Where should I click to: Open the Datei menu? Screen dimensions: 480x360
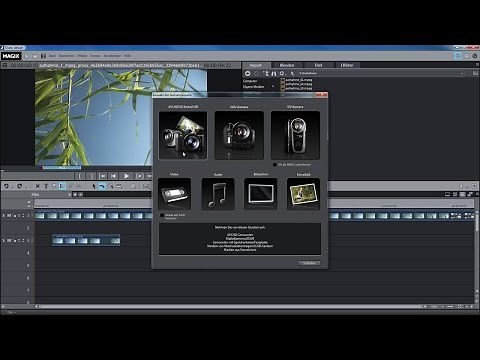(x=52, y=56)
